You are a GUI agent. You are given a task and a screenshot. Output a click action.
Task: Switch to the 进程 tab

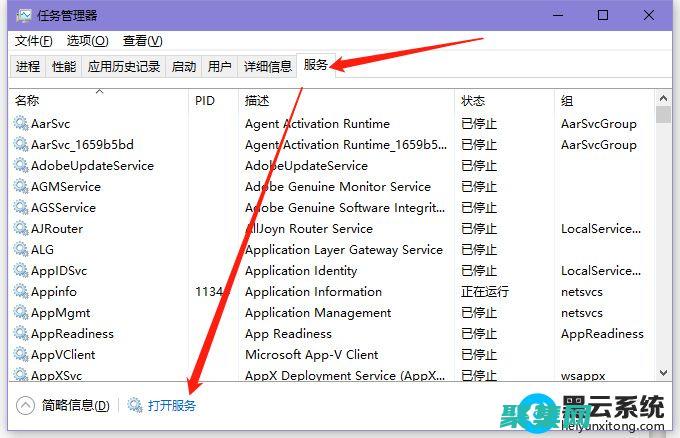click(28, 67)
